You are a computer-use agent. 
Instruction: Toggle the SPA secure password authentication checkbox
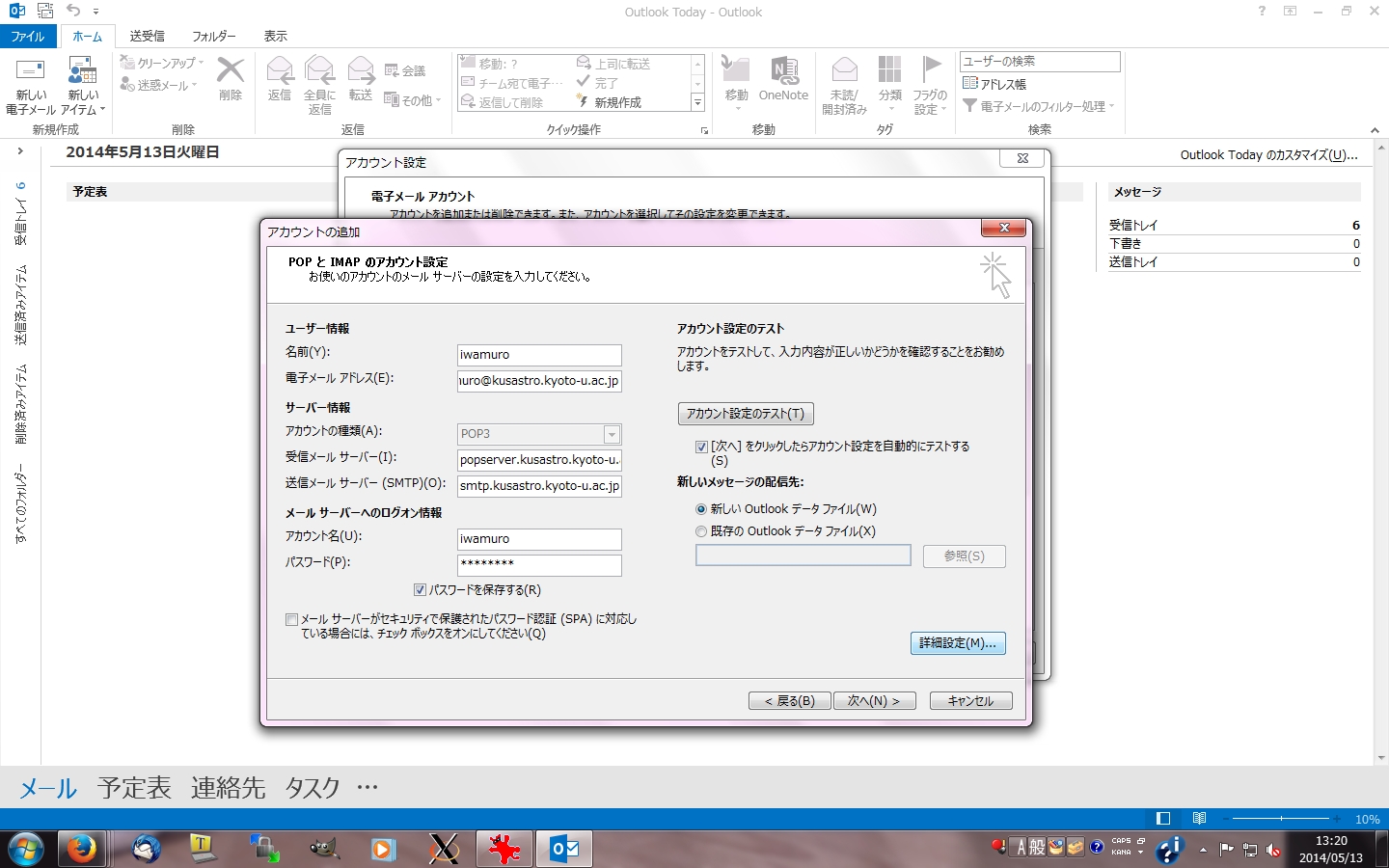[291, 619]
